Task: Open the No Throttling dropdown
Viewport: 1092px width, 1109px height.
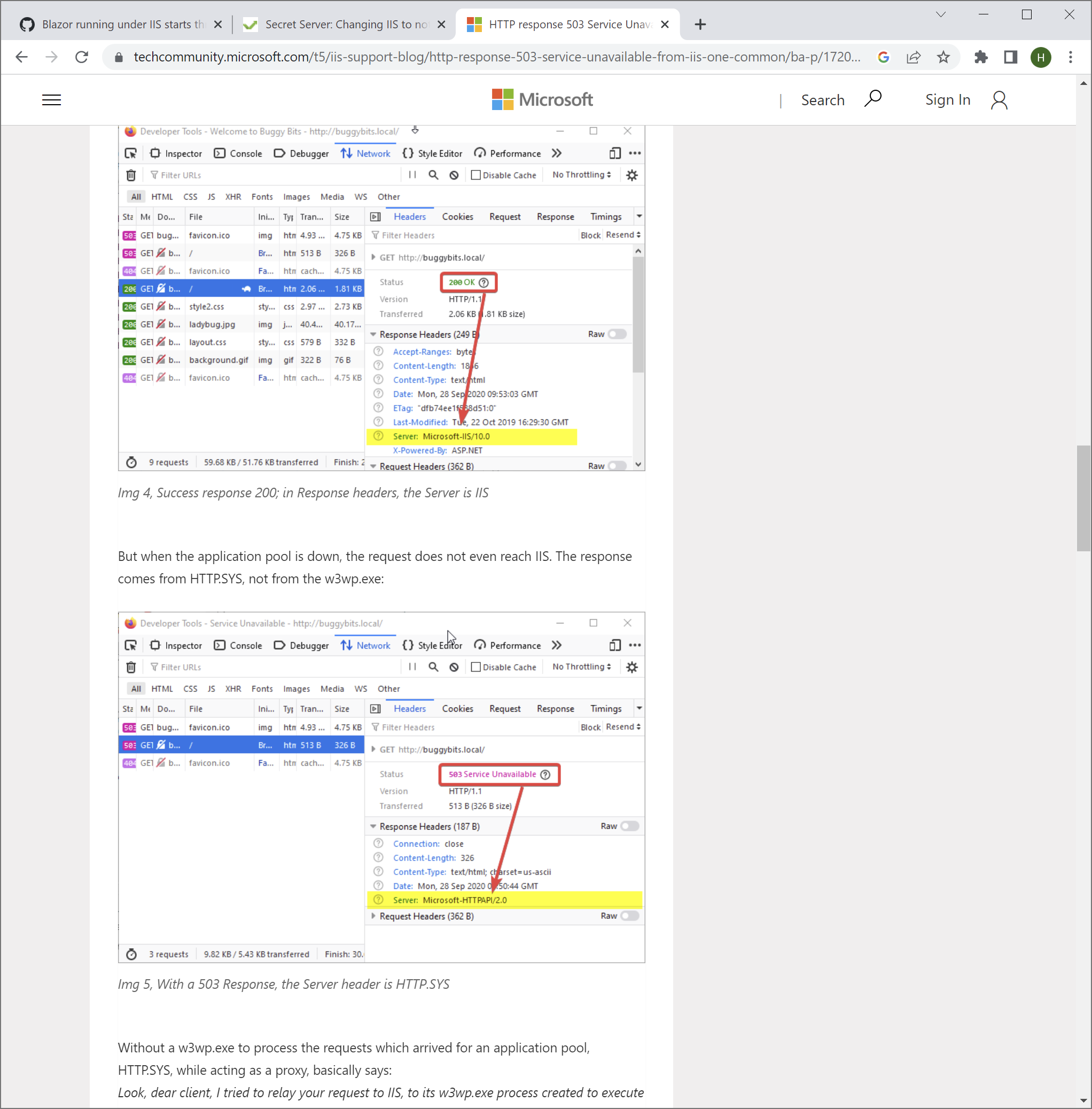Action: [x=581, y=175]
